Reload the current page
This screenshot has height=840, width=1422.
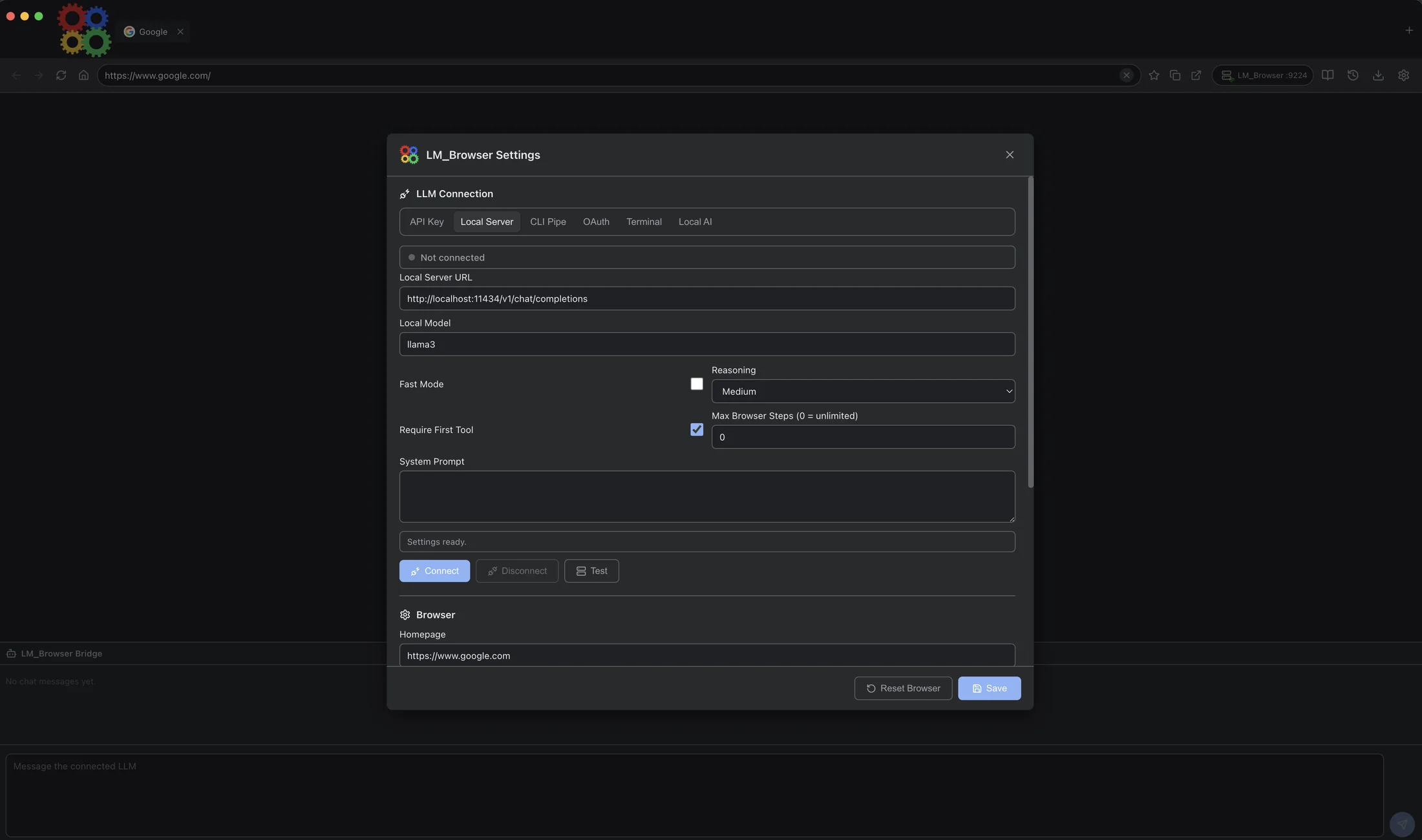pyautogui.click(x=61, y=76)
